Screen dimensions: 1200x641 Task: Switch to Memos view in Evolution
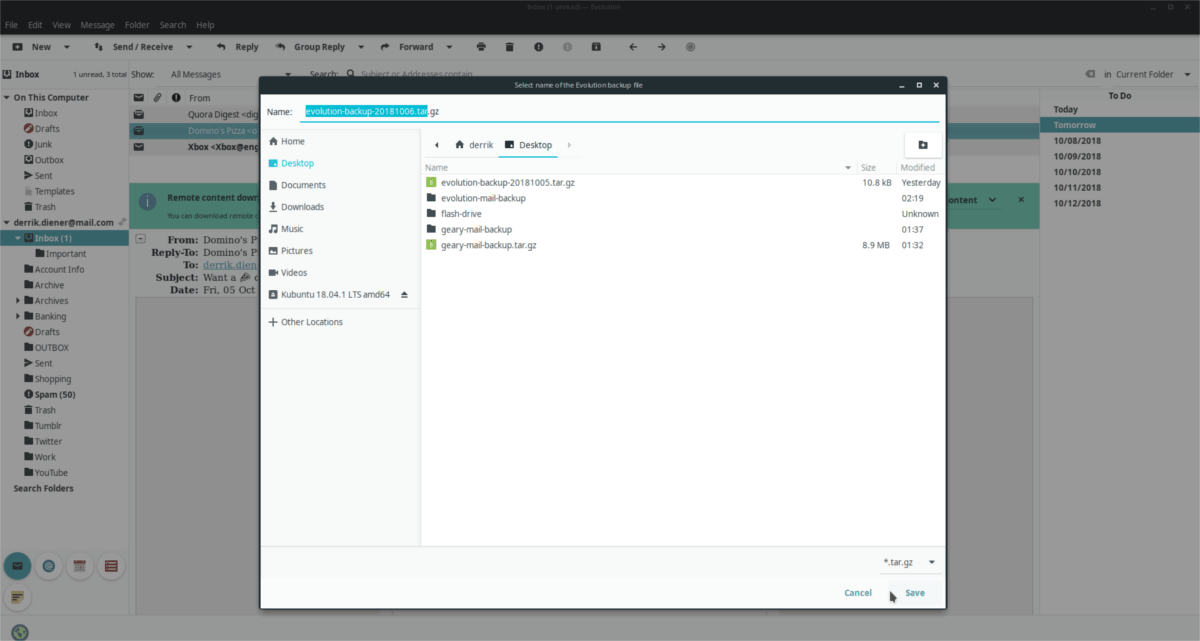coord(17,598)
